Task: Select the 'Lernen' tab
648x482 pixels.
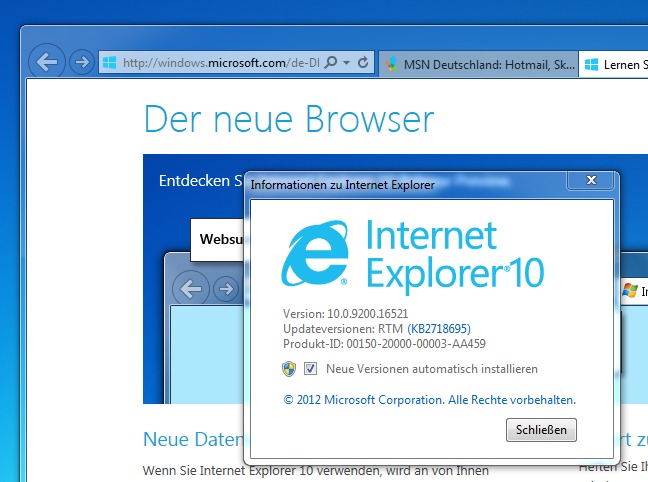Action: [x=615, y=64]
